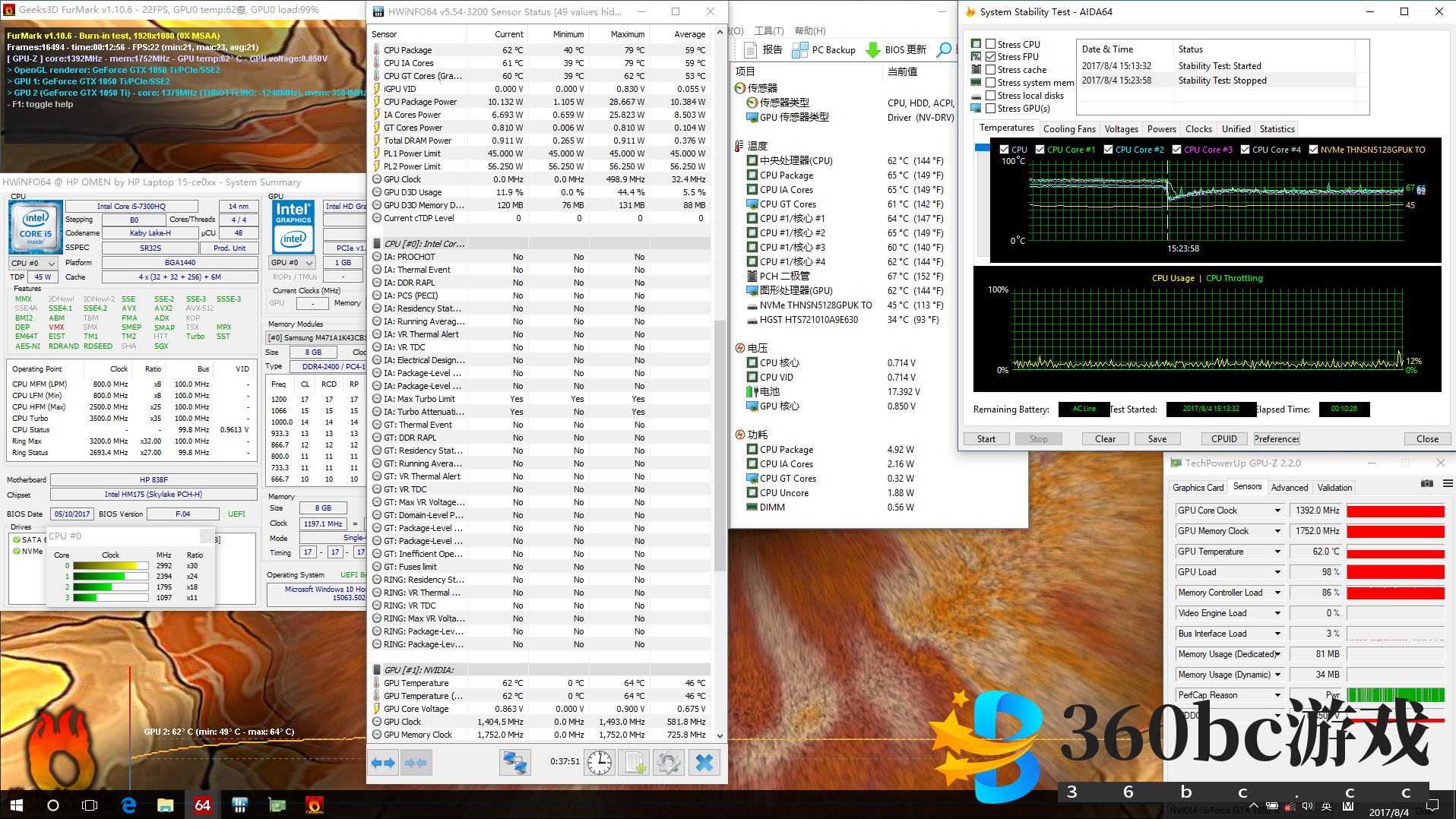Image resolution: width=1456 pixels, height=819 pixels.
Task: Open the GPU-Z hamburger menu icon
Action: pyautogui.click(x=1448, y=483)
